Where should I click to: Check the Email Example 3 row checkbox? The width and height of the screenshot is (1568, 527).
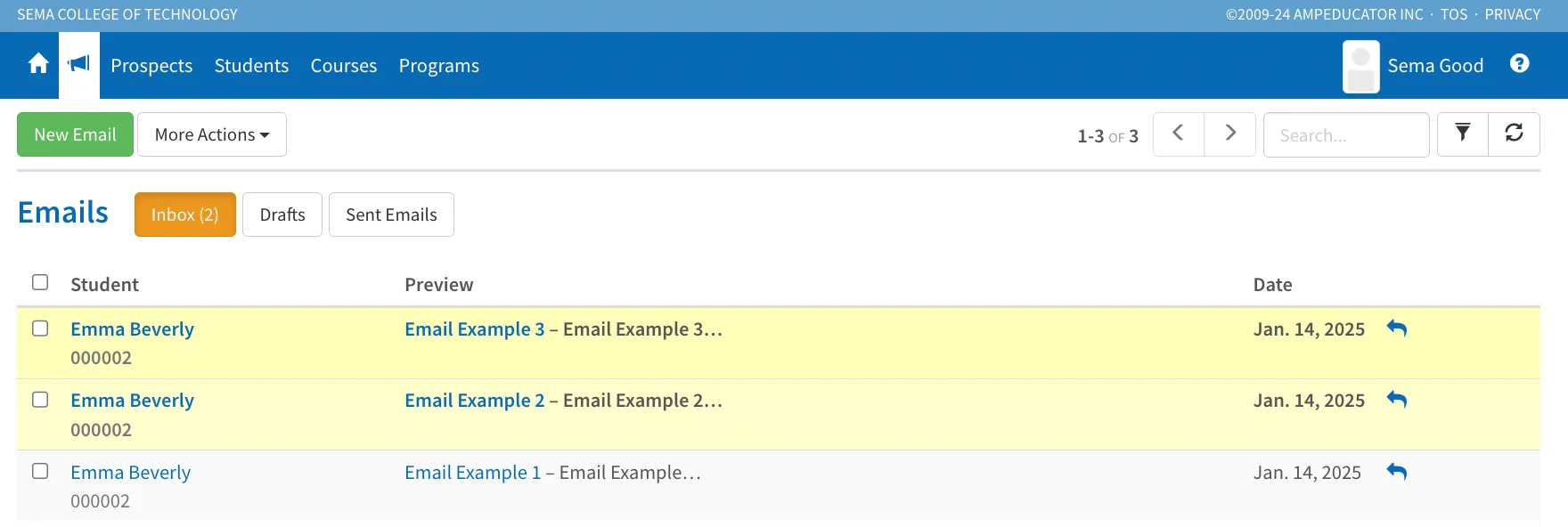click(40, 328)
